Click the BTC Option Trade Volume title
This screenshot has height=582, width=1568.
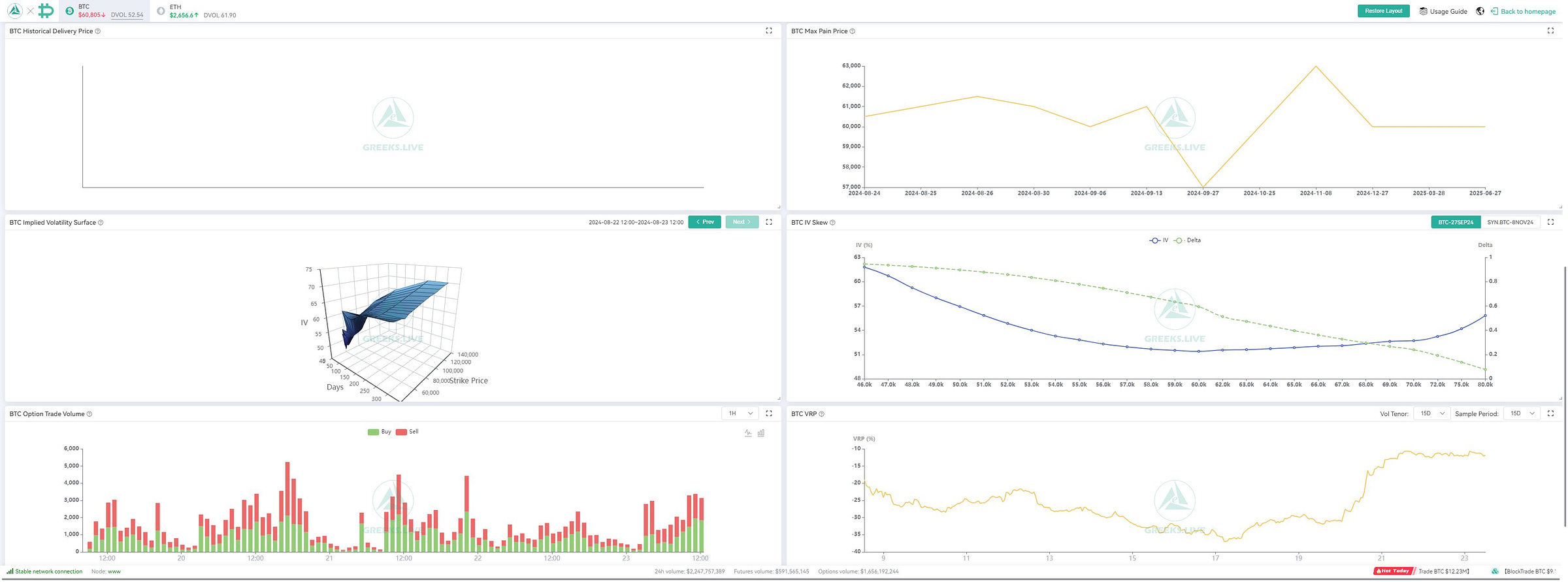pyautogui.click(x=47, y=414)
